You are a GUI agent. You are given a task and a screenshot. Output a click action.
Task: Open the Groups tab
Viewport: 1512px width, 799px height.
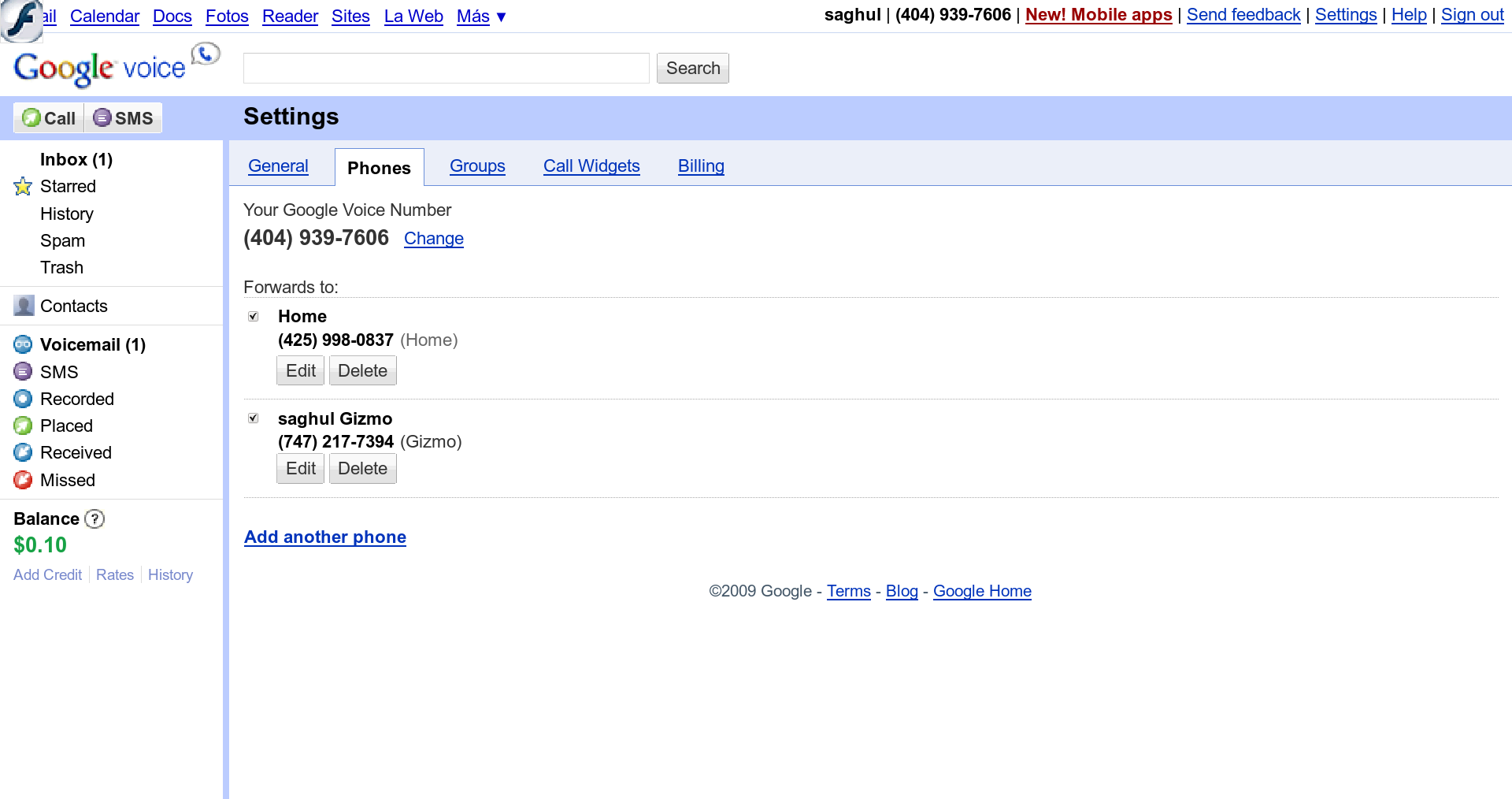coord(477,166)
